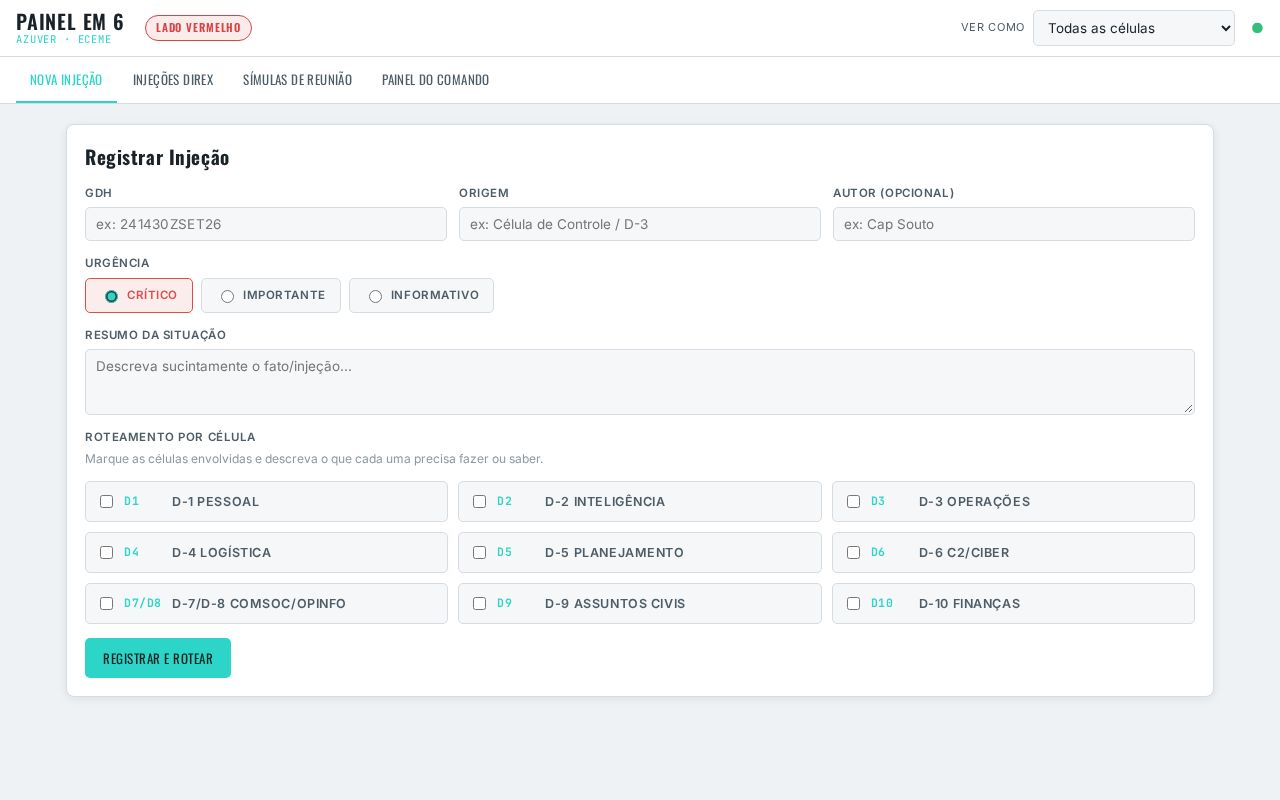This screenshot has width=1280, height=800.
Task: Mark the D-6 C2/Ciber checkbox
Action: (x=853, y=553)
